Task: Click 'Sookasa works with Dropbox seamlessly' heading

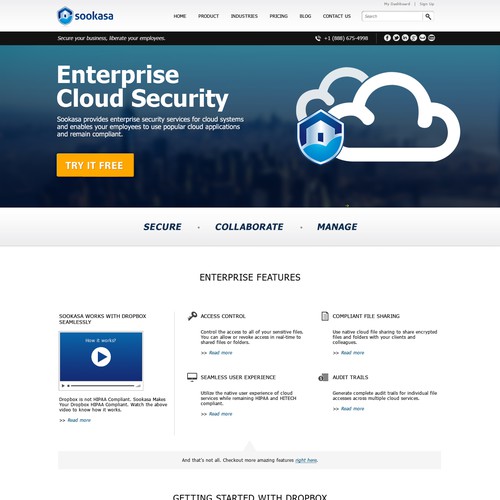Action: pos(103,319)
